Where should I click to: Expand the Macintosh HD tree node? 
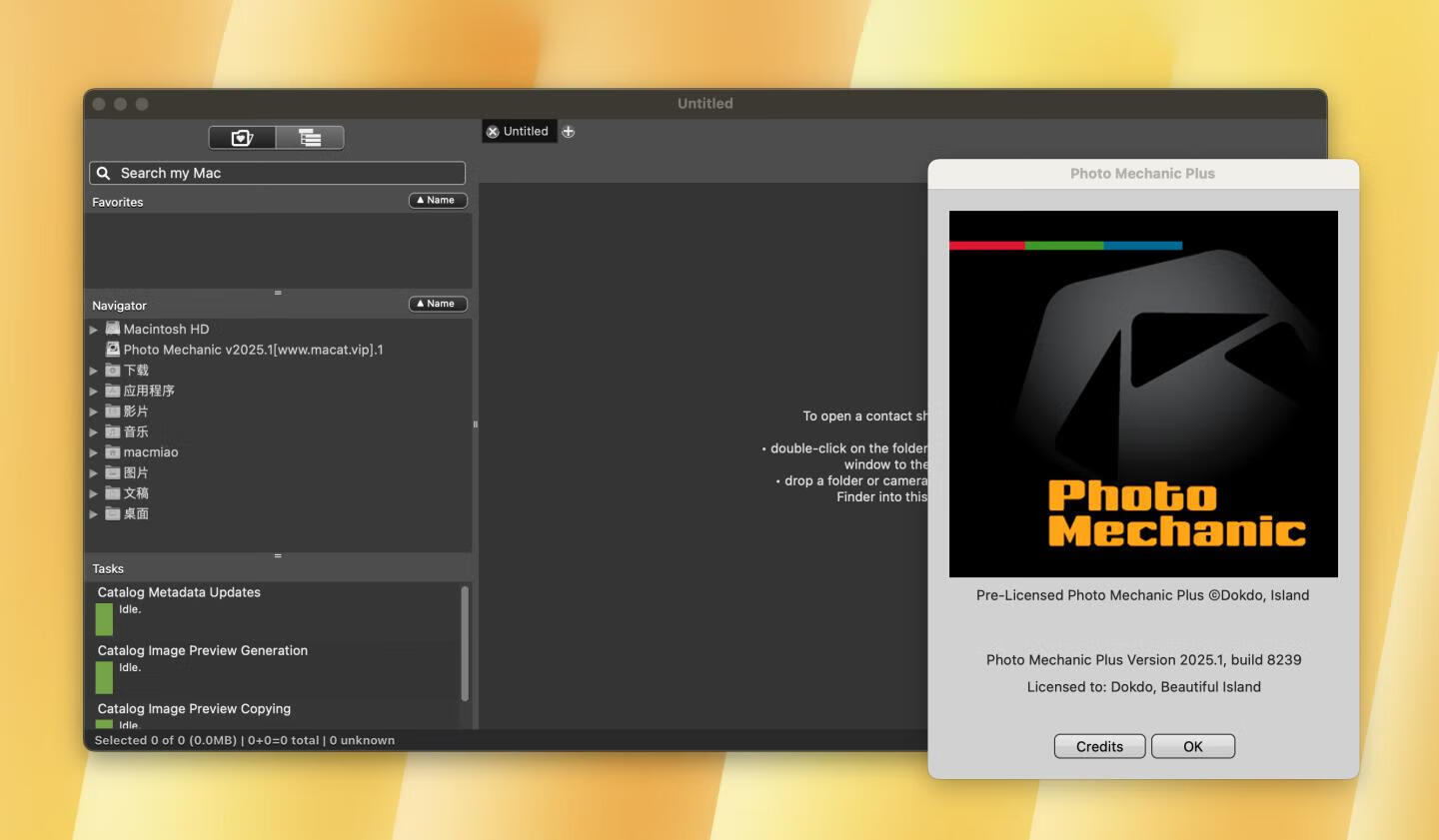pyautogui.click(x=94, y=330)
